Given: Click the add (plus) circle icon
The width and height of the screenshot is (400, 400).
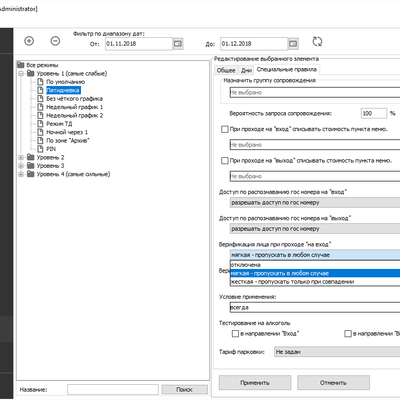Looking at the screenshot, I should pyautogui.click(x=29, y=41).
